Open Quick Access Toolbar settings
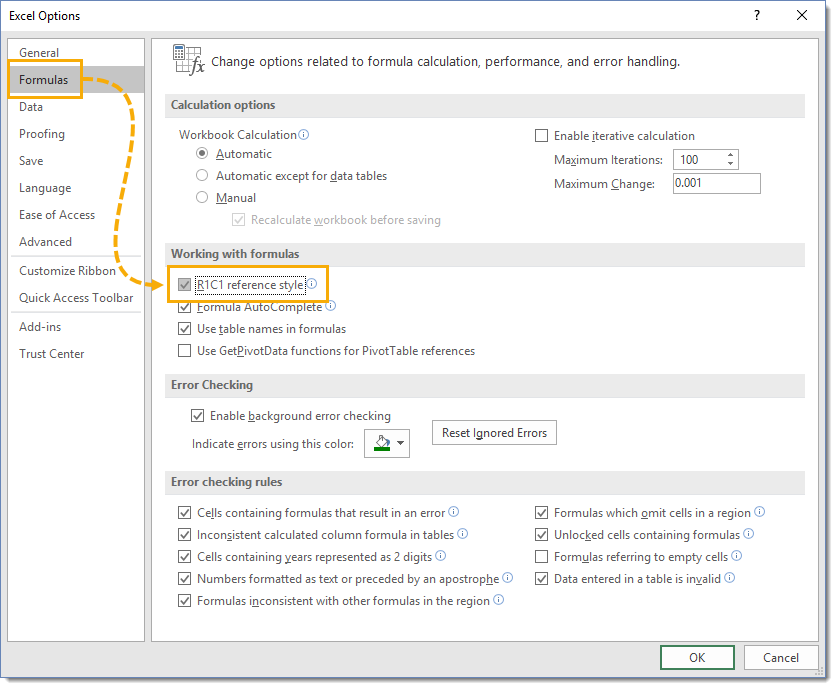Viewport: 836px width, 688px height. pyautogui.click(x=76, y=298)
